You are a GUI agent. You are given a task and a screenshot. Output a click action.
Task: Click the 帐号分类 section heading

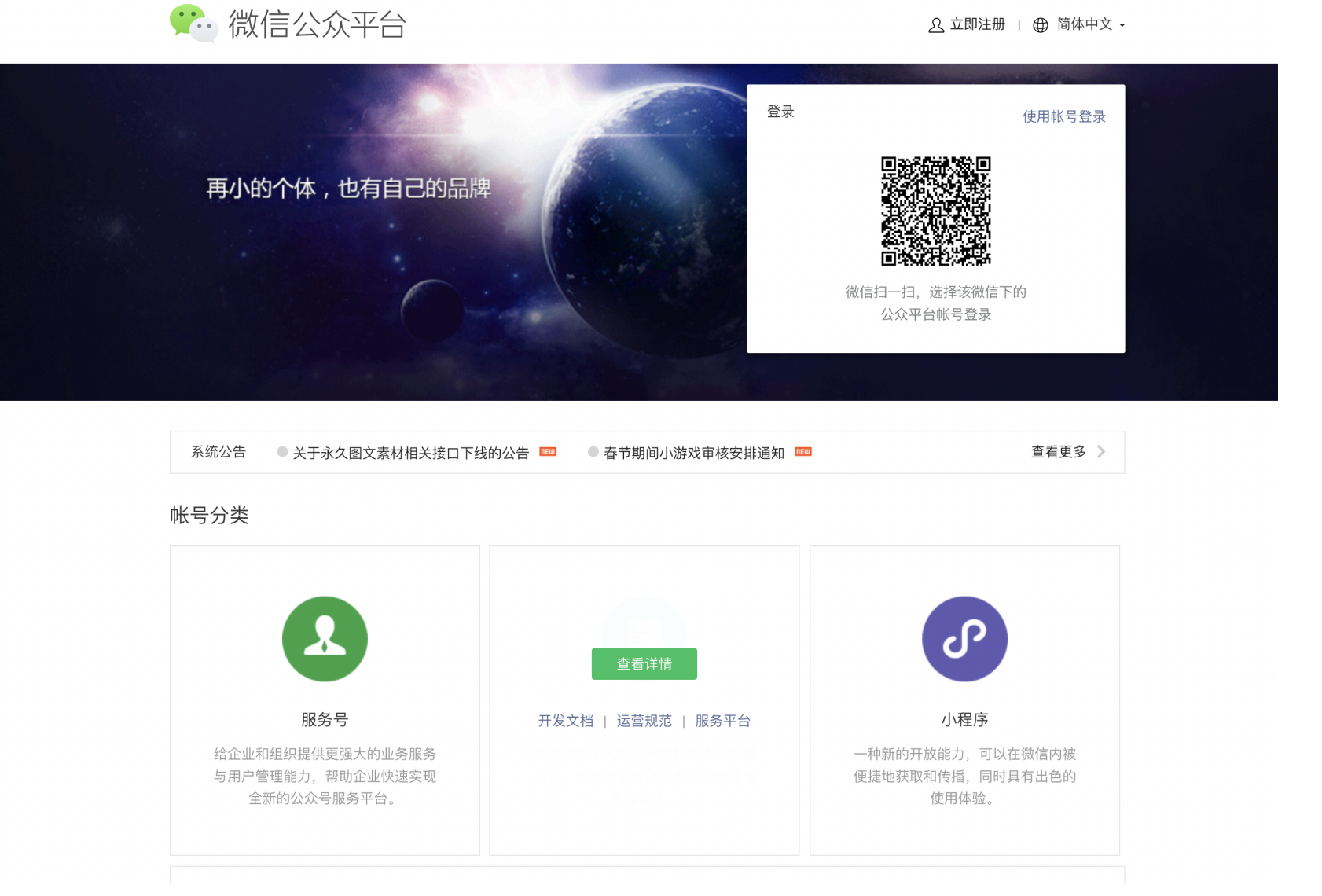(209, 516)
